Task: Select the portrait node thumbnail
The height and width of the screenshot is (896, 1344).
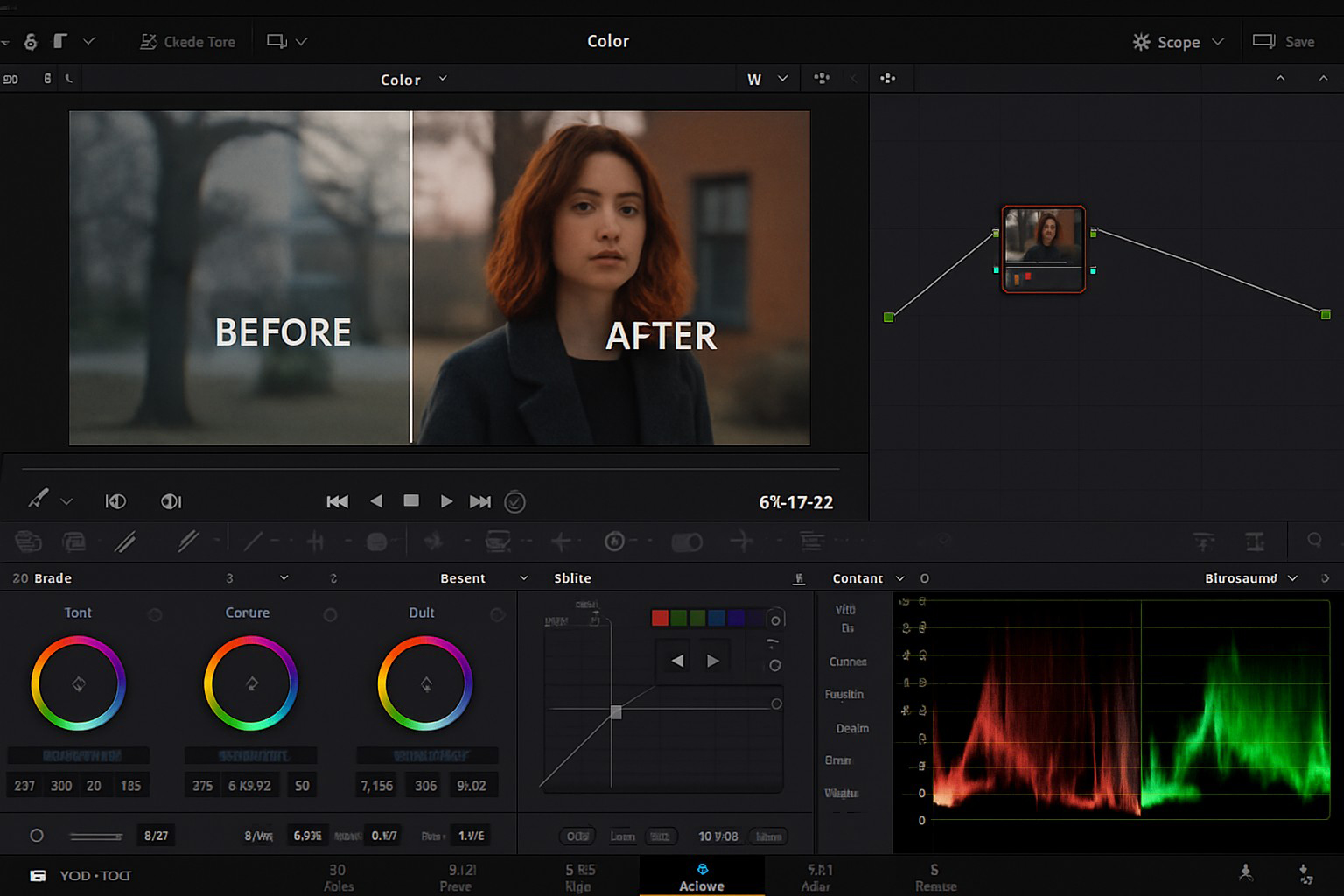Action: coord(1043,248)
